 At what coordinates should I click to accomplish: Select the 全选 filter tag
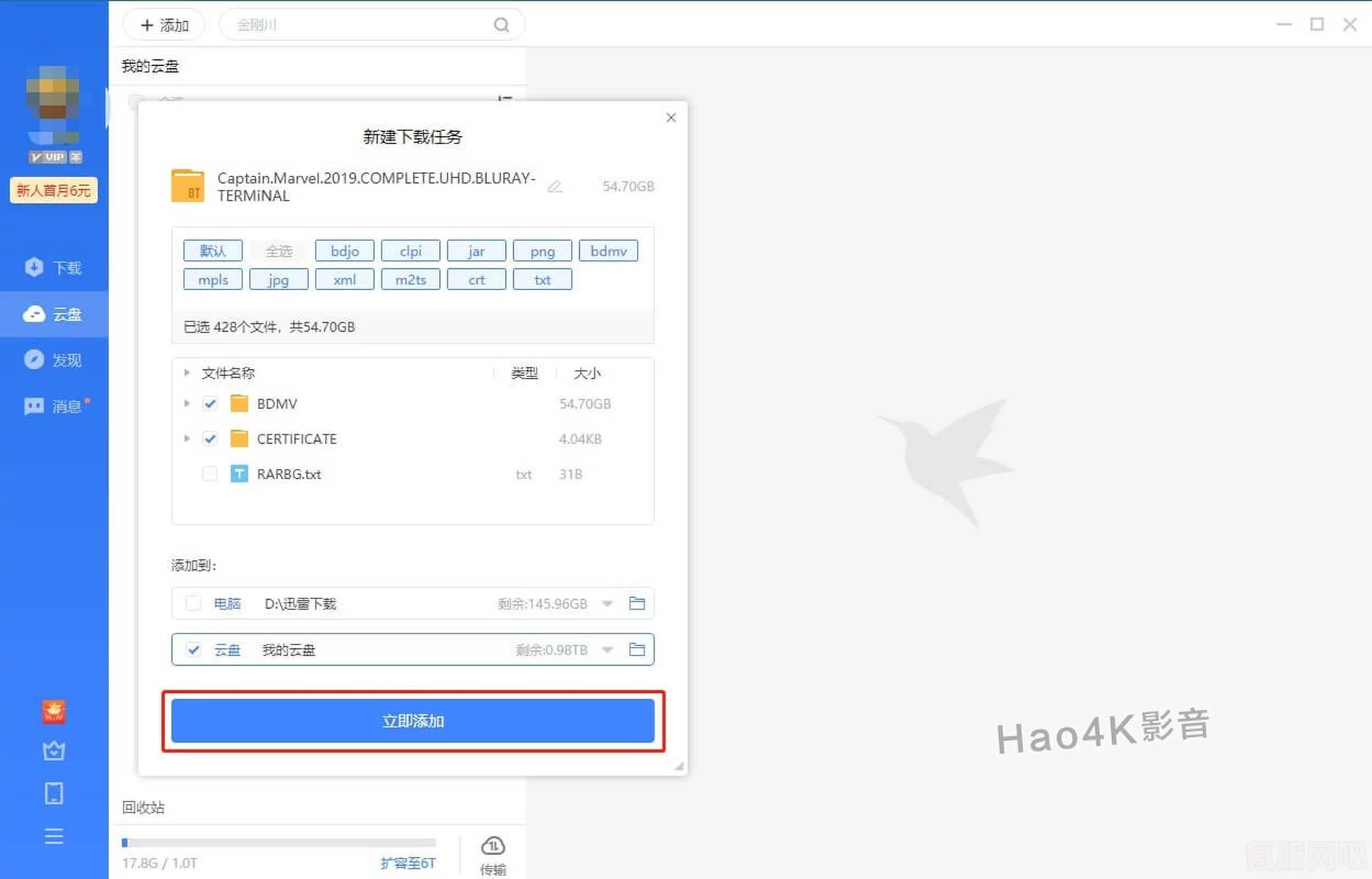[x=278, y=251]
